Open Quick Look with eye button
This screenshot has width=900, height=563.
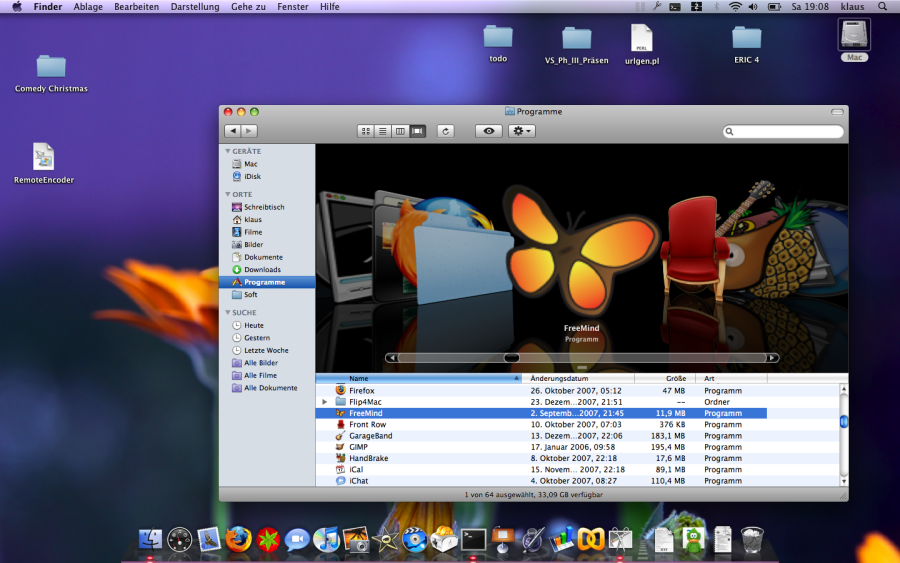click(x=488, y=131)
